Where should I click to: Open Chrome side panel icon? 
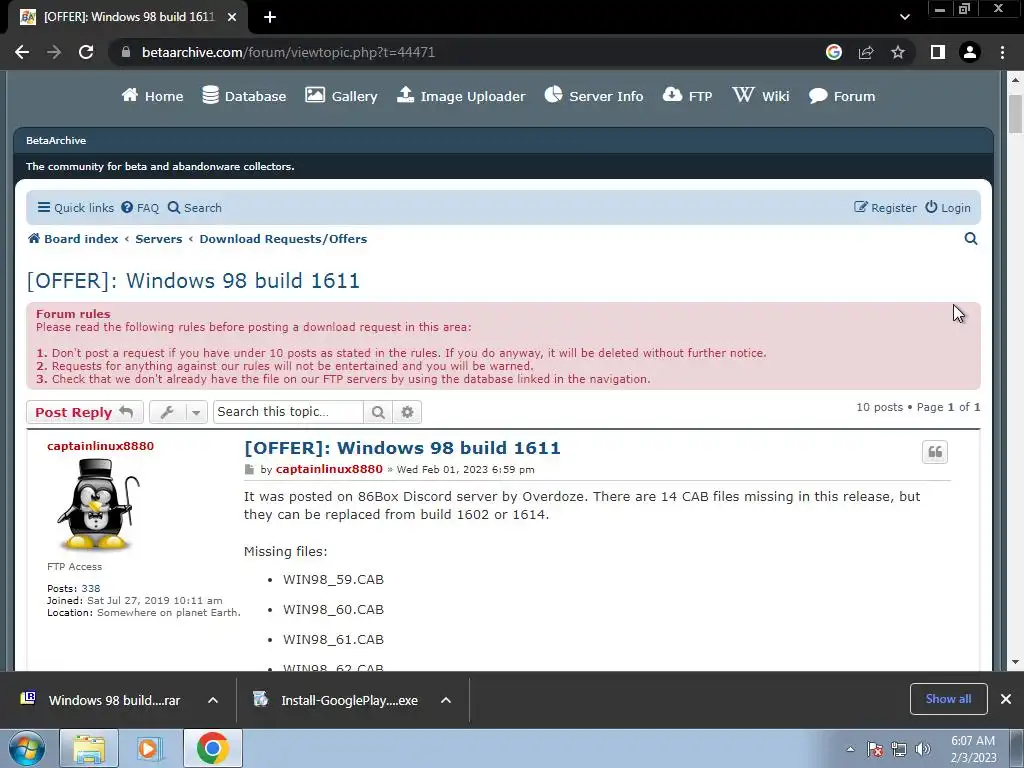938,52
